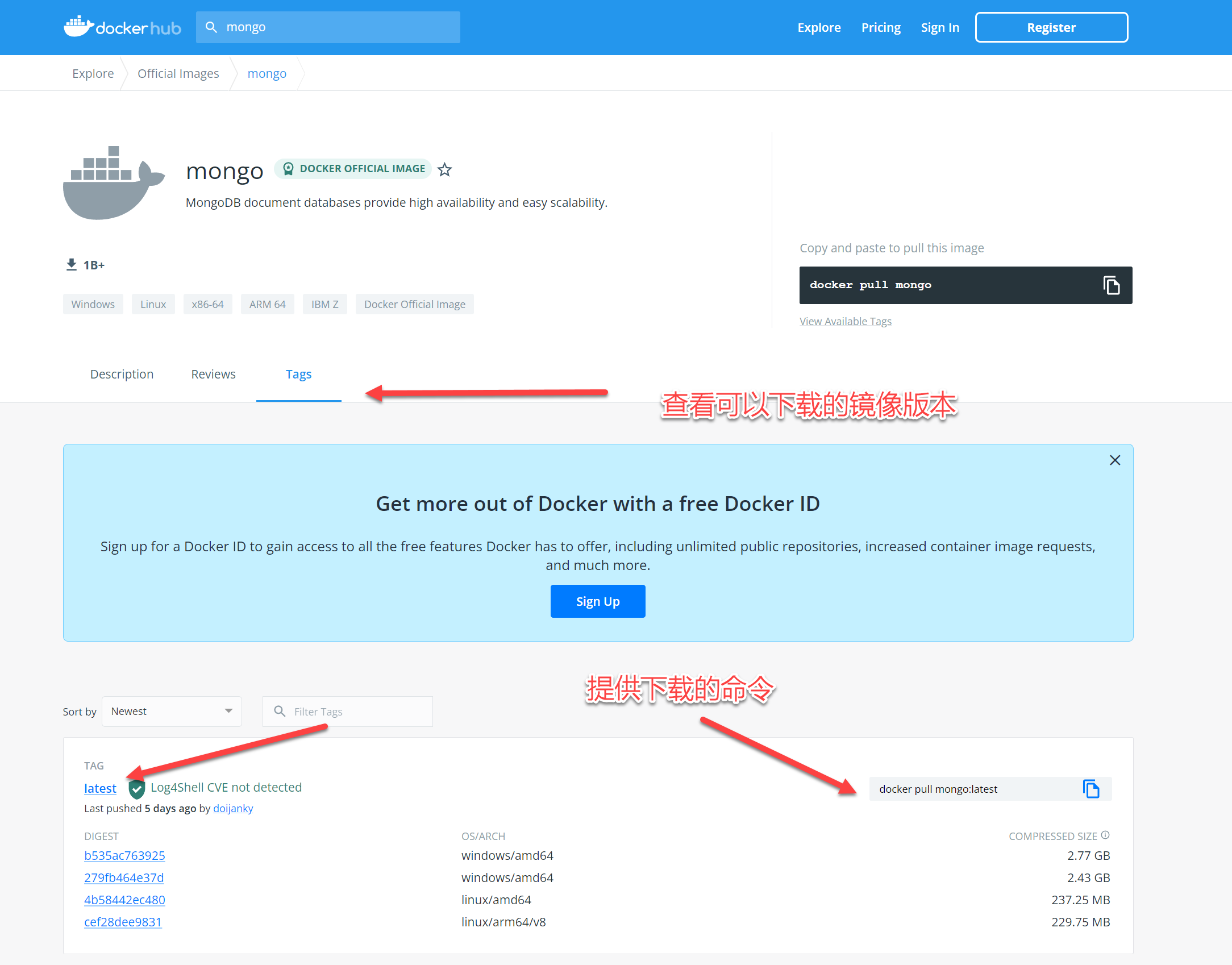Copy the docker pull mongo command
The width and height of the screenshot is (1232, 965).
[x=1111, y=285]
